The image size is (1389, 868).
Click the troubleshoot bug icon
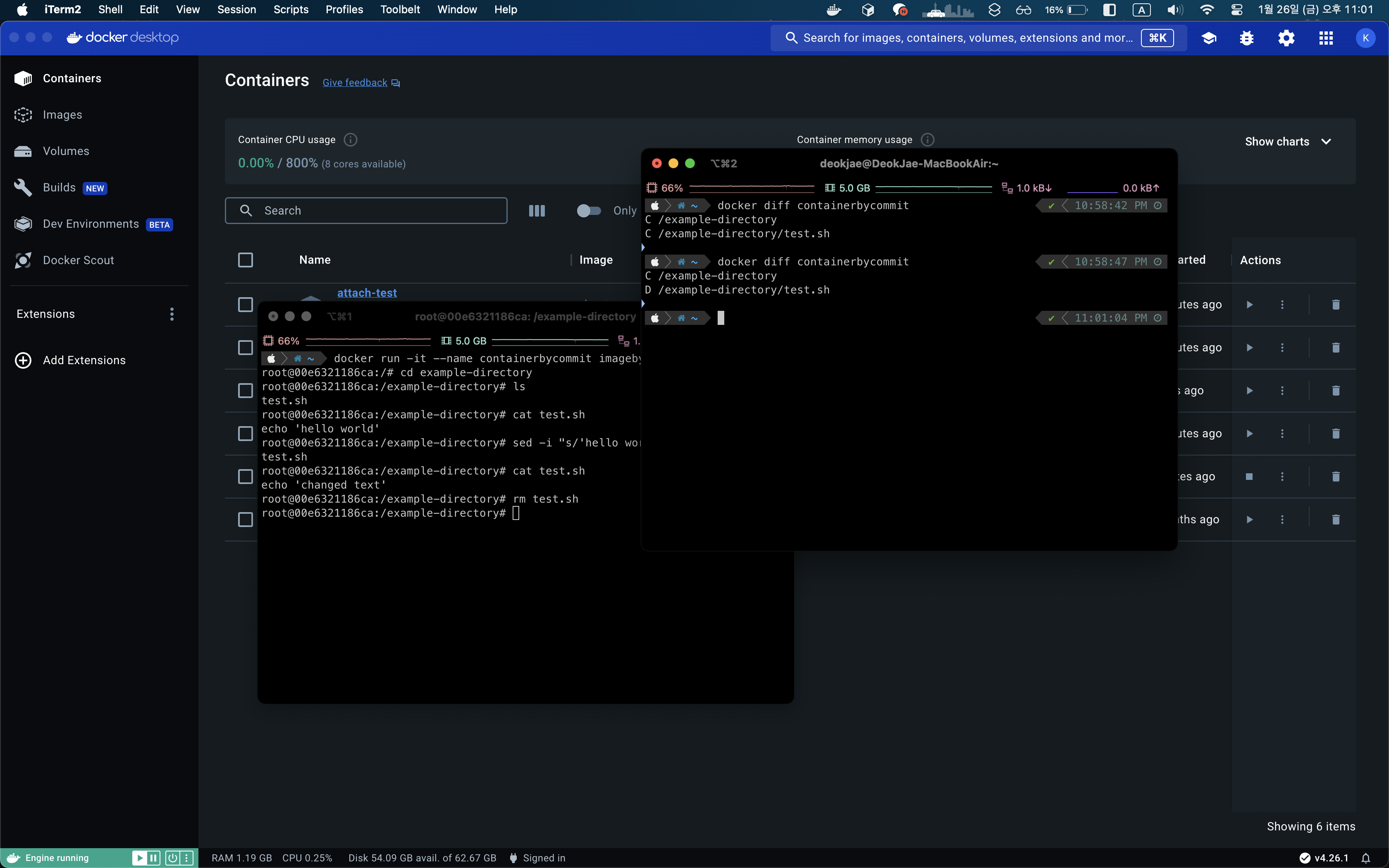point(1247,38)
